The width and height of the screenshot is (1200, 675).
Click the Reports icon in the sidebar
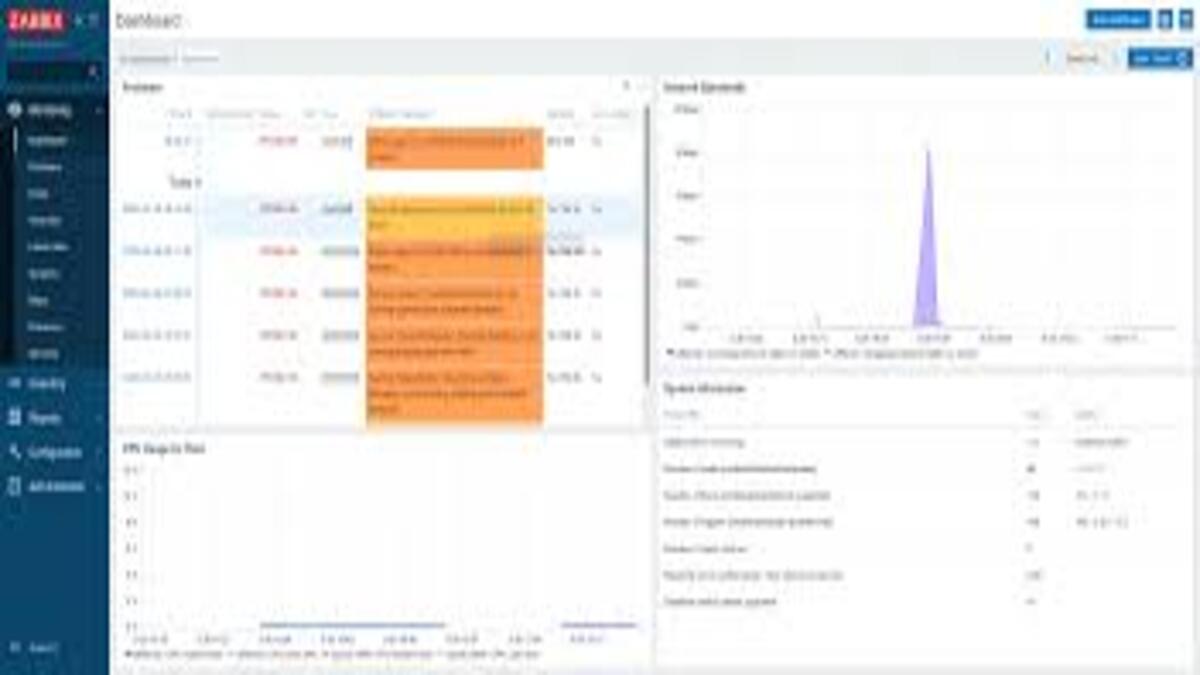(15, 418)
